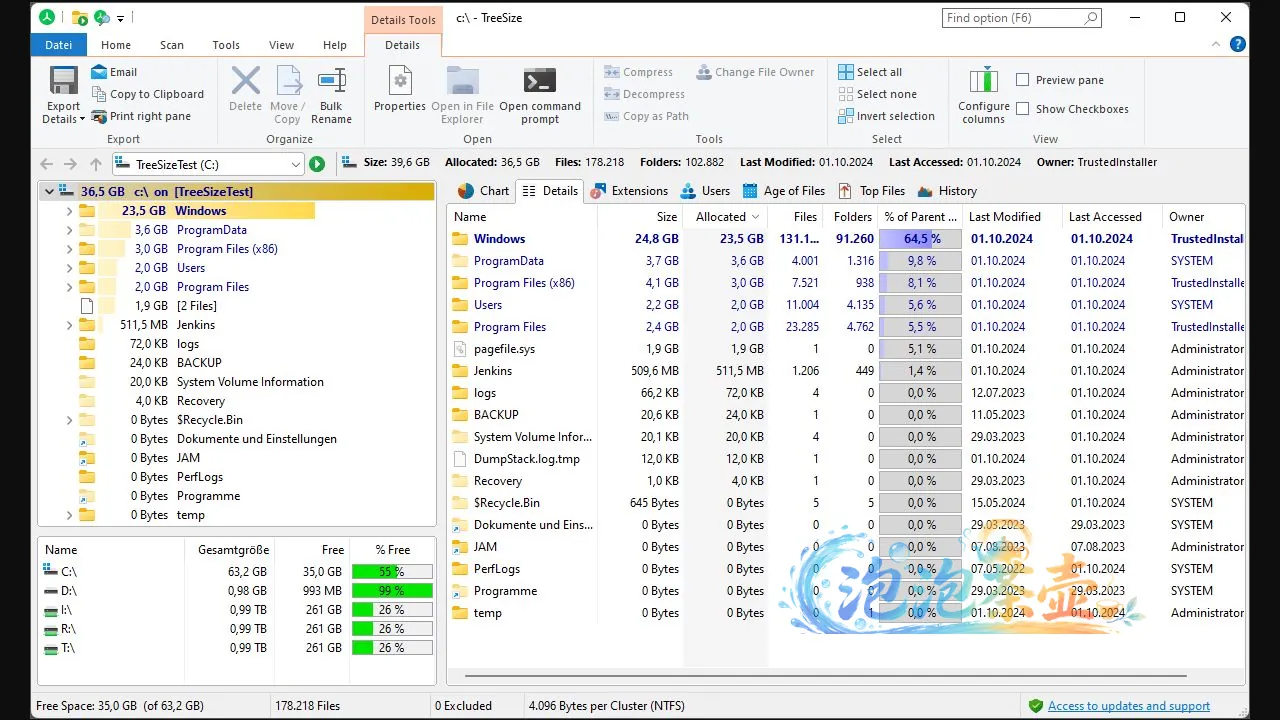The height and width of the screenshot is (720, 1280).
Task: Expand the Windows folder in tree
Action: (x=69, y=211)
